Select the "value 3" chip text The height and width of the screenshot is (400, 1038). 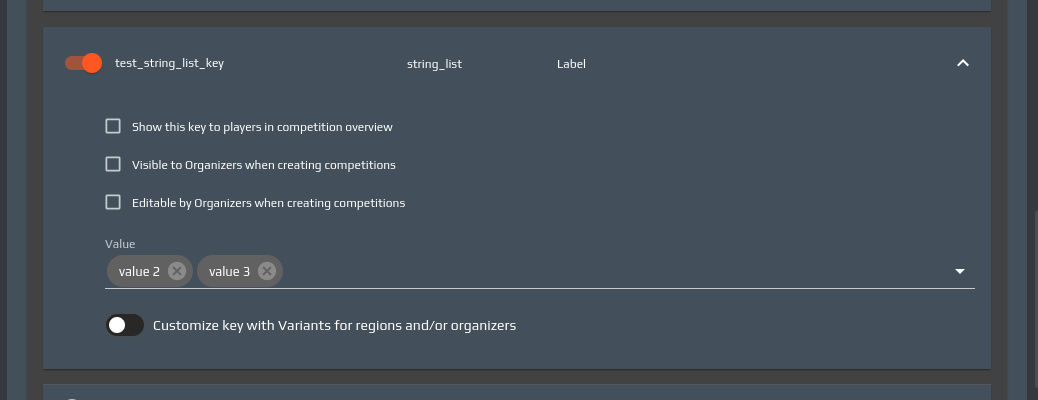pos(229,271)
